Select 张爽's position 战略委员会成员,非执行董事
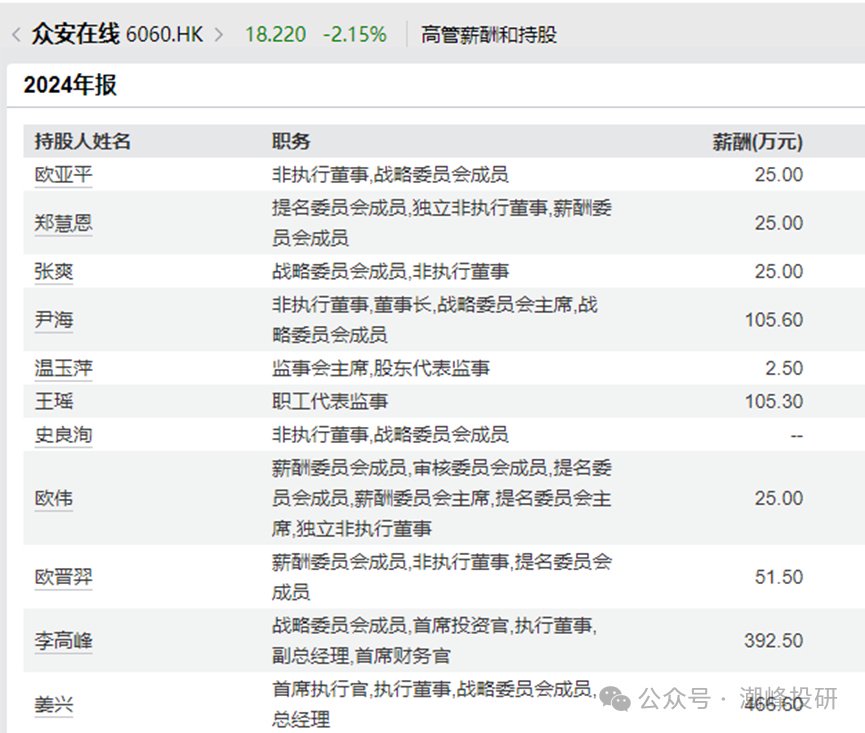 click(391, 271)
